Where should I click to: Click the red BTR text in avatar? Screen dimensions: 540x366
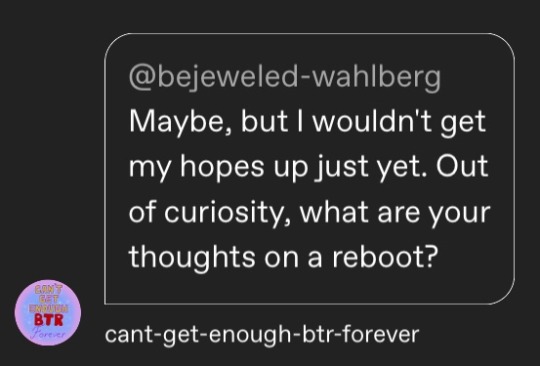[49, 320]
